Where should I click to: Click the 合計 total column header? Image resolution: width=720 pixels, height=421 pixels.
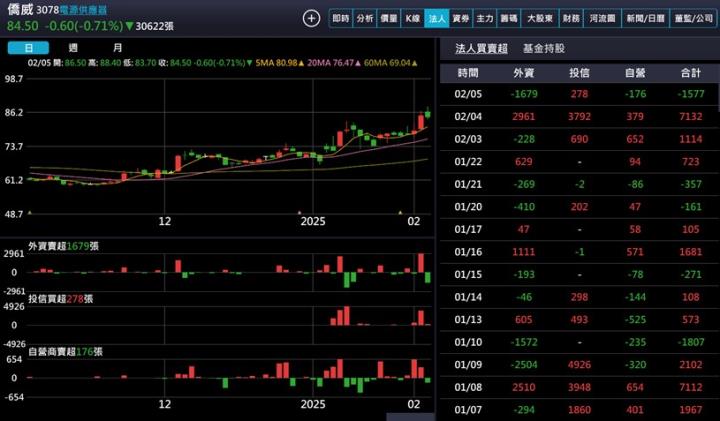(x=690, y=73)
